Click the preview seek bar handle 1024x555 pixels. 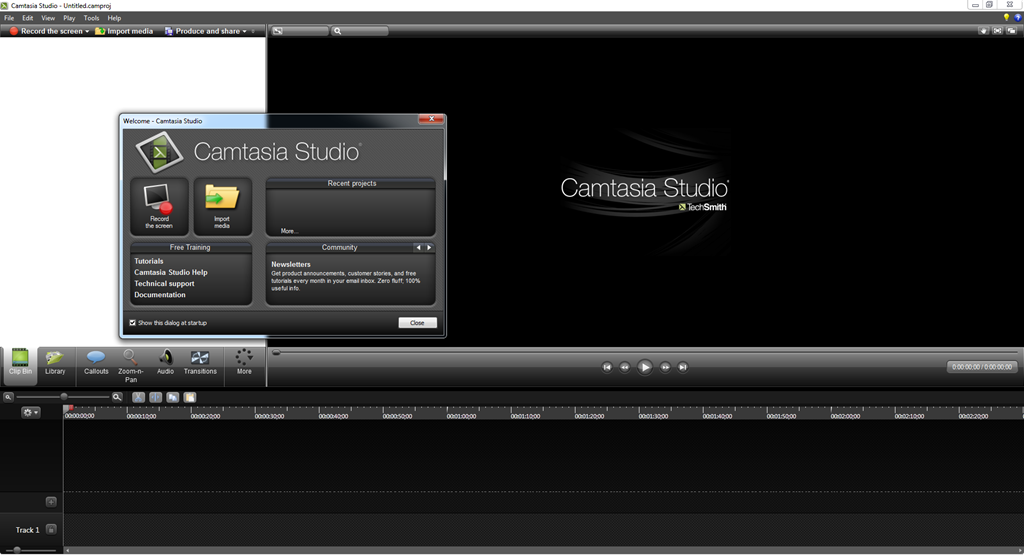coord(276,353)
